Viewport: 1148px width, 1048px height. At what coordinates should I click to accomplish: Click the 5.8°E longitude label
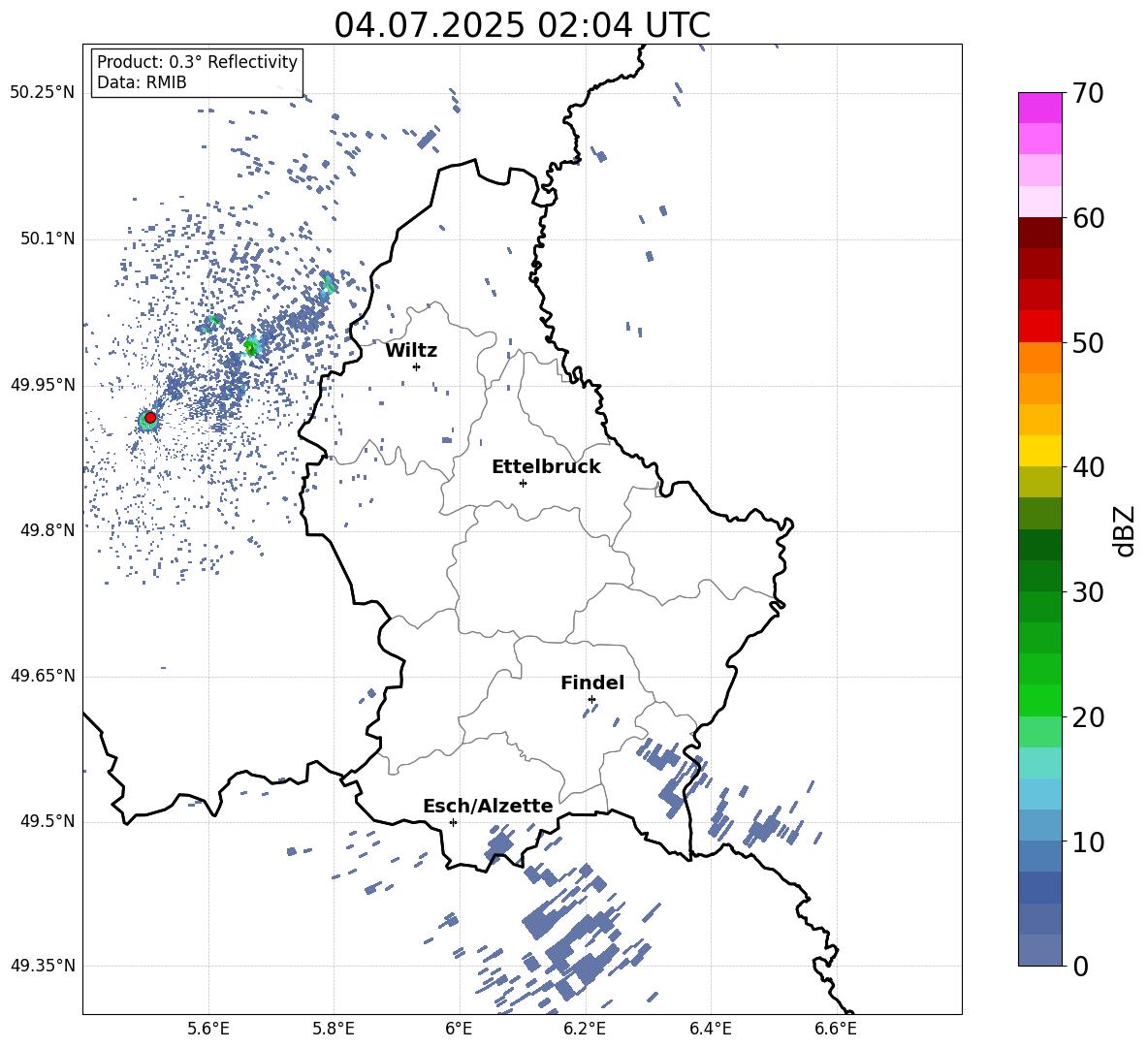[x=334, y=1029]
